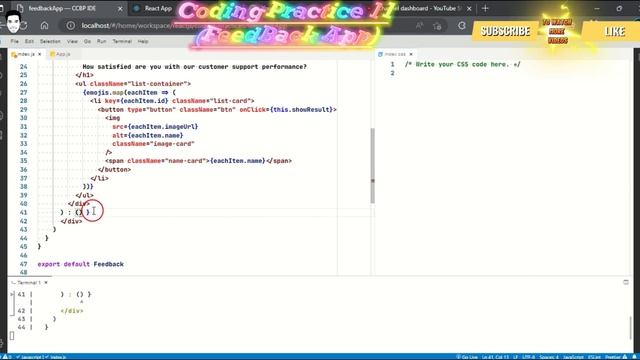The height and width of the screenshot is (360, 640).
Task: Open the Edit menu
Action: [29, 41]
